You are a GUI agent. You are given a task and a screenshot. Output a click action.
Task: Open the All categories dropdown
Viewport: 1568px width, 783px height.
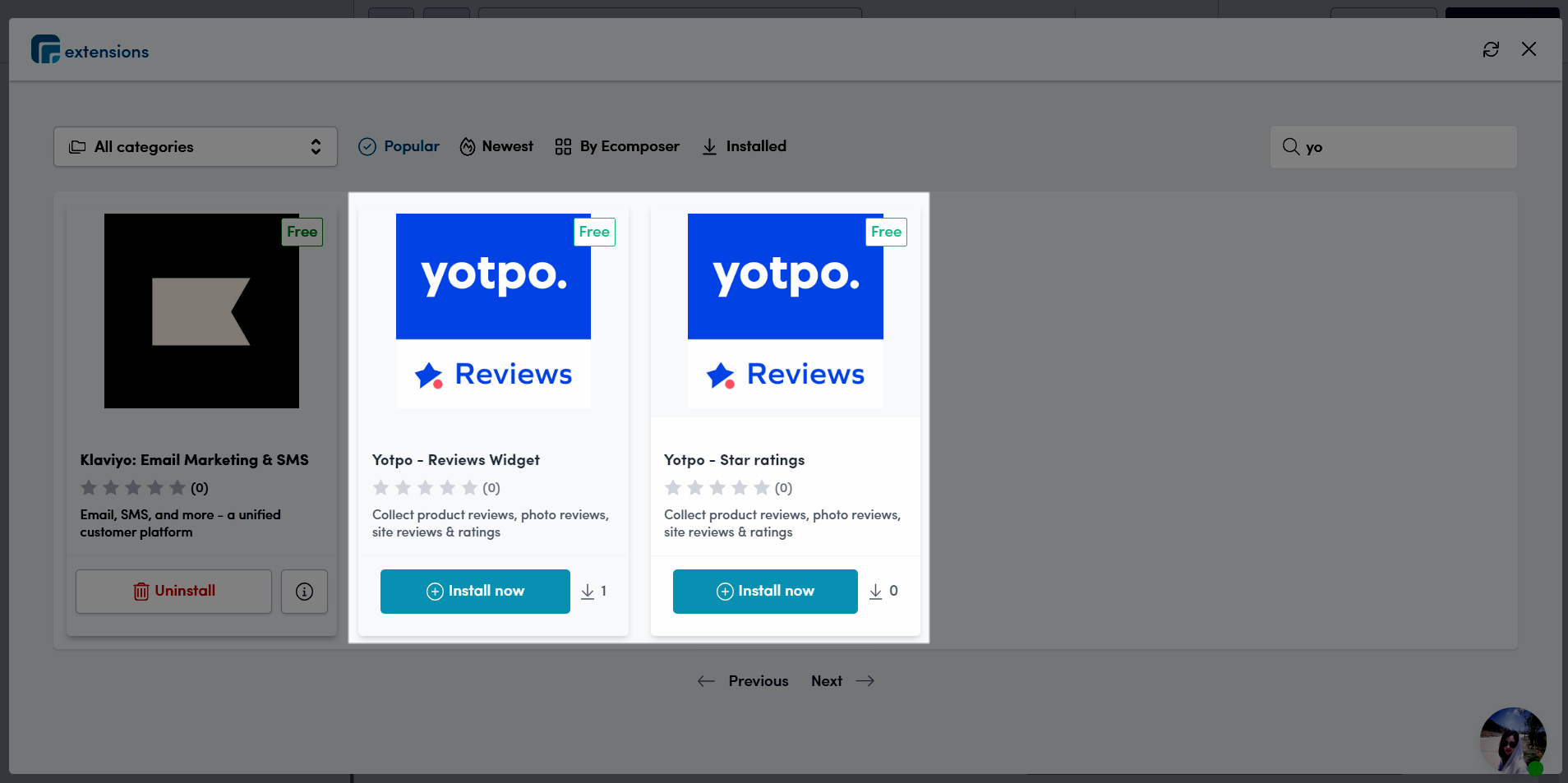(x=196, y=147)
